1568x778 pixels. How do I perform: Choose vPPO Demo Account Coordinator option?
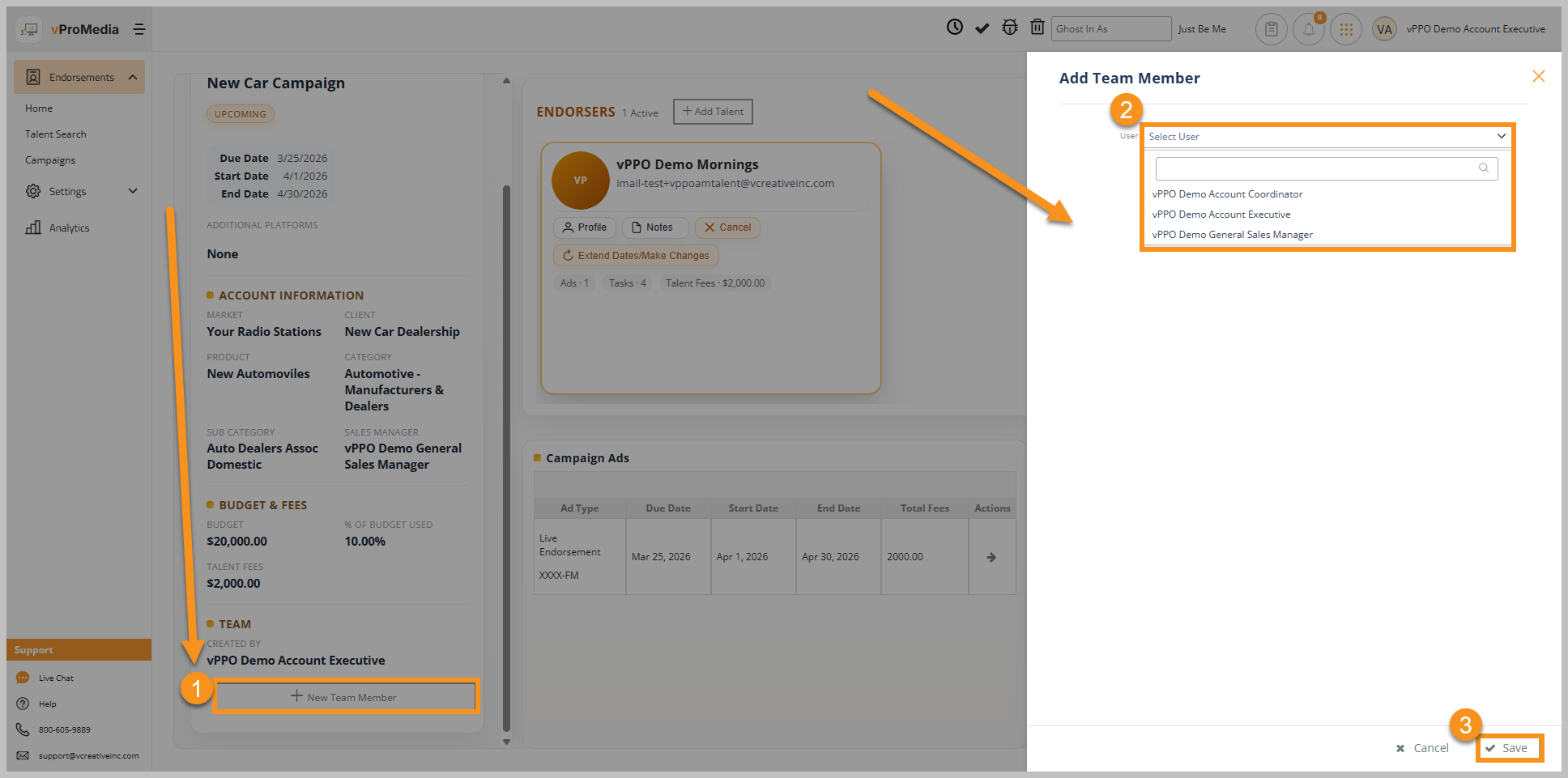tap(1227, 194)
